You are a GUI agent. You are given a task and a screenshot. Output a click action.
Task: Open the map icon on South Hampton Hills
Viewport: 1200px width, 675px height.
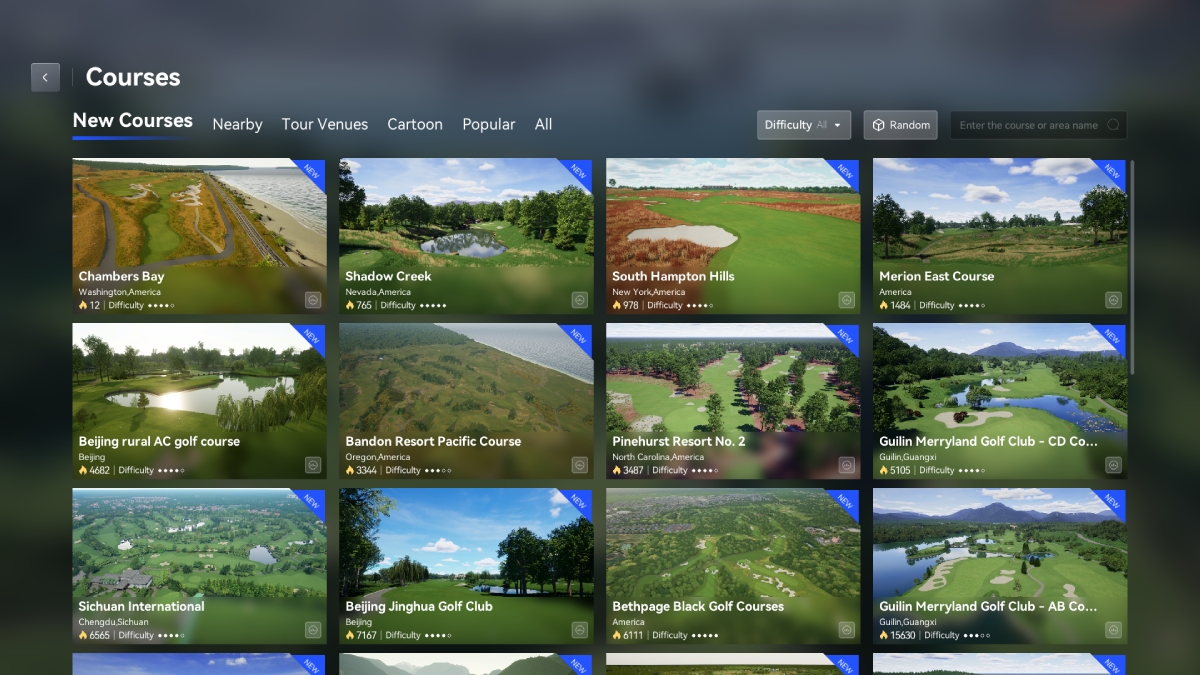[847, 299]
